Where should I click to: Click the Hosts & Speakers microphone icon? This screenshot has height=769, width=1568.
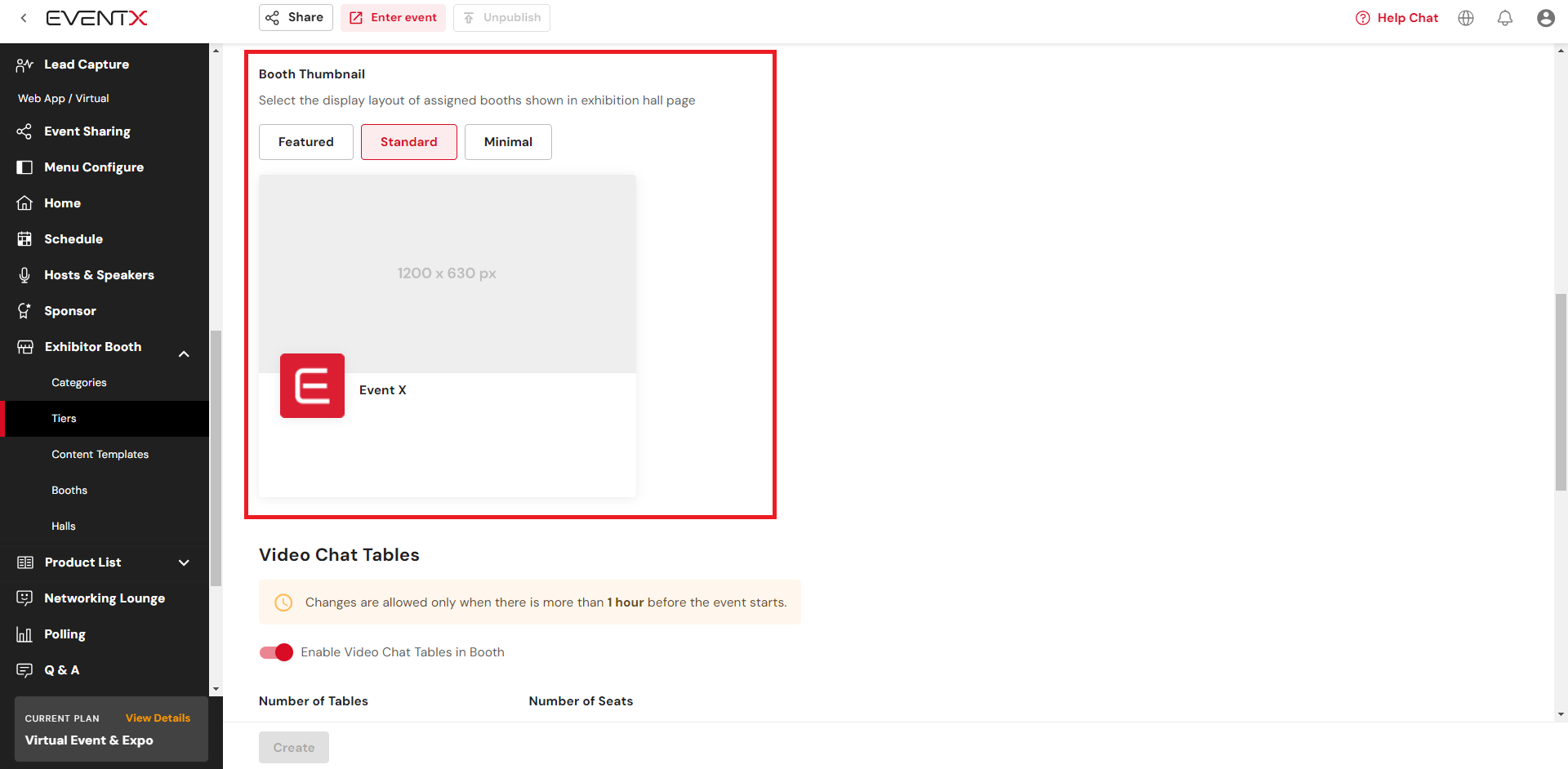click(x=24, y=275)
